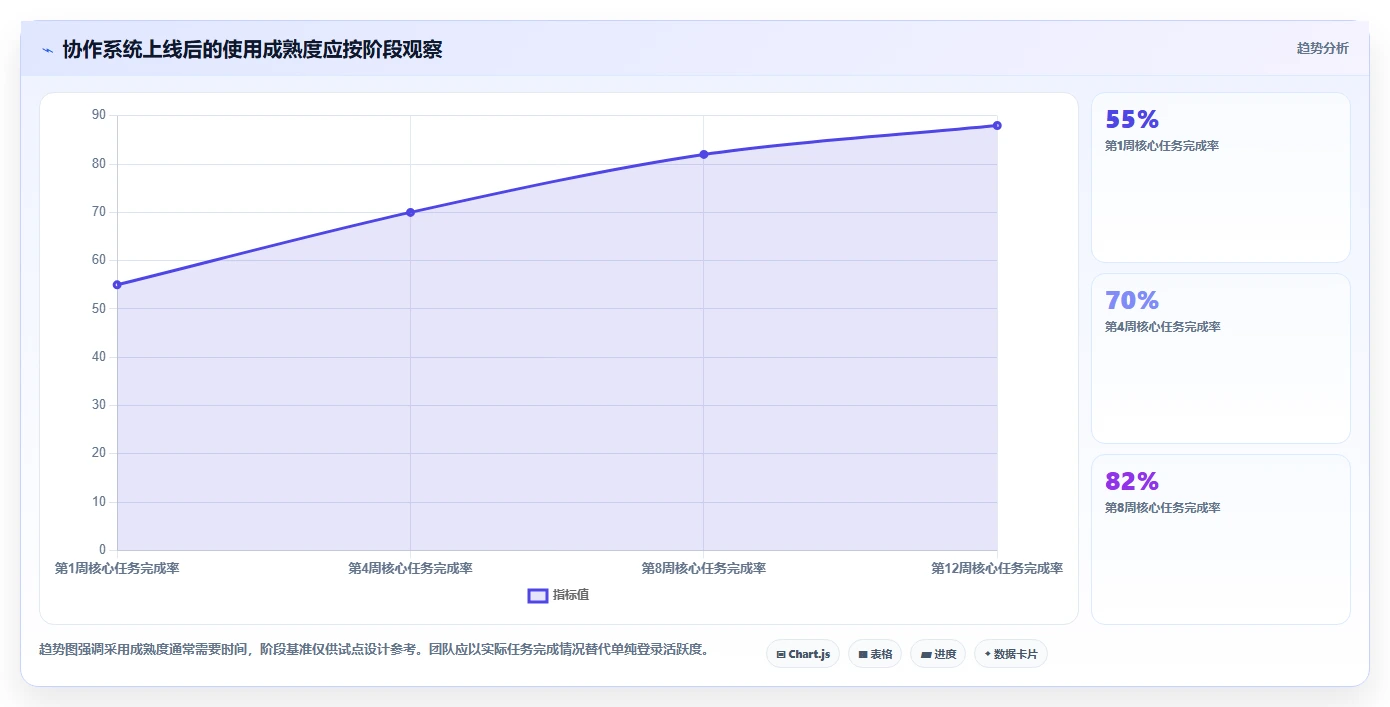The height and width of the screenshot is (707, 1390).
Task: Click the y-axis value 90
Action: click(99, 115)
